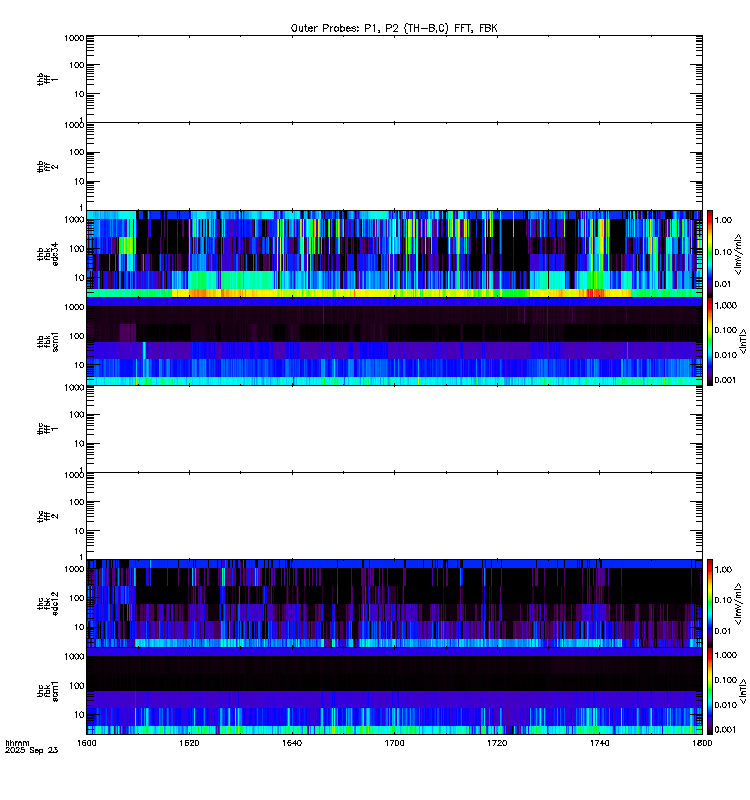This screenshot has height=800, width=750.
Task: Click '0.001' on the thc scm1 color bar scale
Action: (x=726, y=730)
